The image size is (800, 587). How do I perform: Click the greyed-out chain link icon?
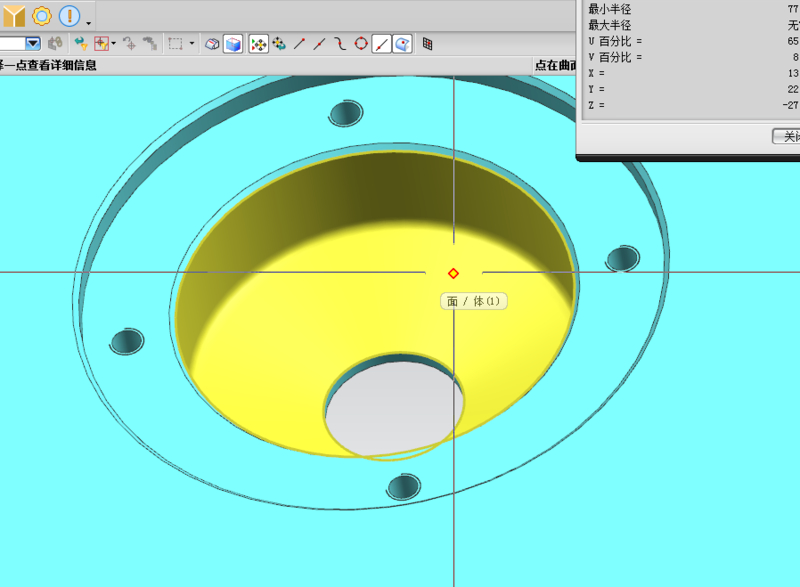click(55, 44)
